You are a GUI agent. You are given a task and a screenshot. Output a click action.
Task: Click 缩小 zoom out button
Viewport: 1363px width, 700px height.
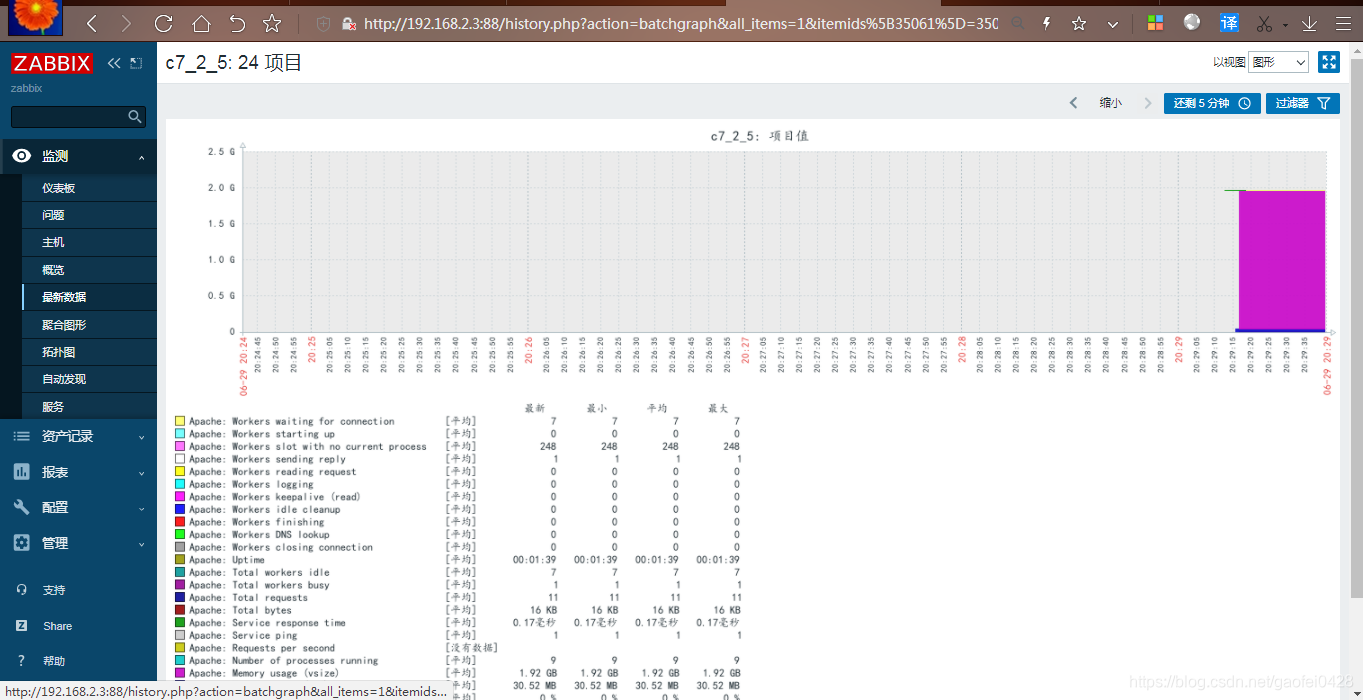pyautogui.click(x=1110, y=103)
